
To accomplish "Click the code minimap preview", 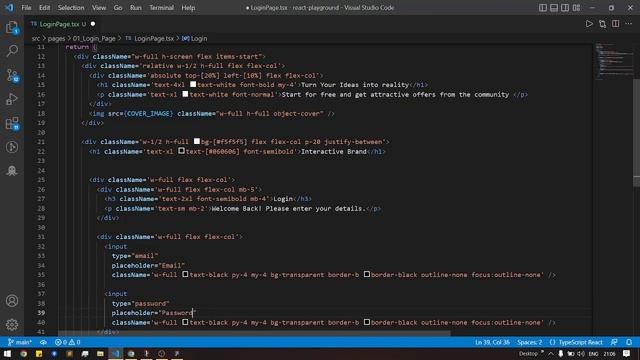I will (x=613, y=61).
